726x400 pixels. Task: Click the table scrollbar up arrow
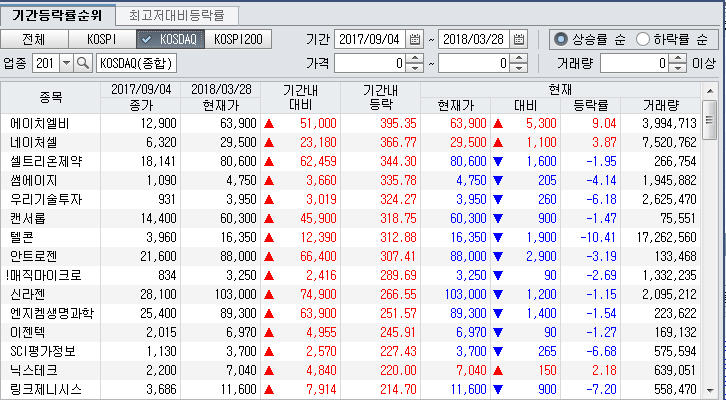(x=710, y=91)
